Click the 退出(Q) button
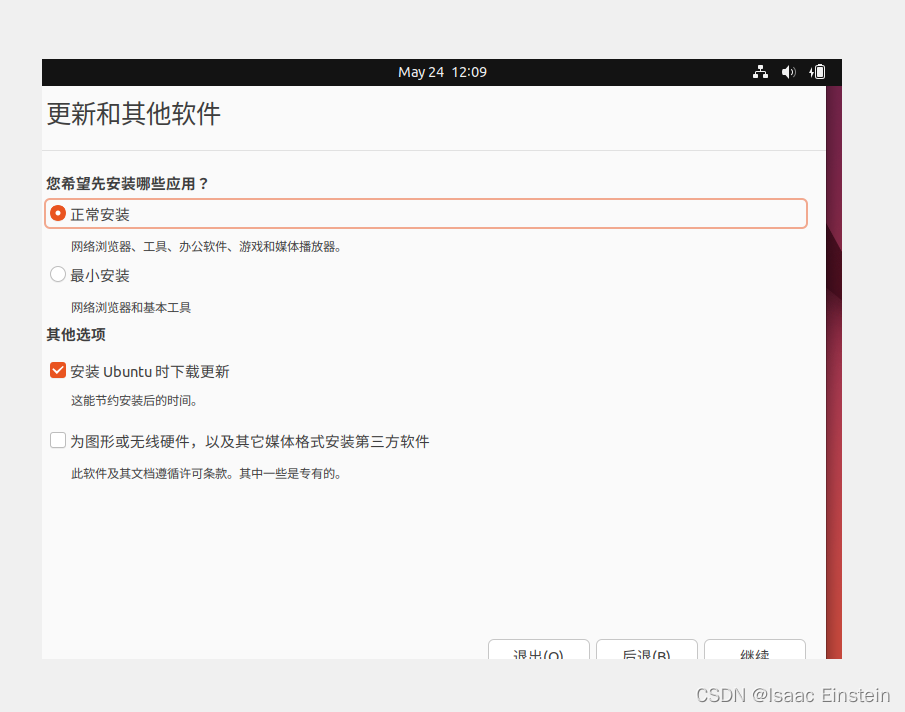Viewport: 905px width, 712px height. click(x=538, y=650)
